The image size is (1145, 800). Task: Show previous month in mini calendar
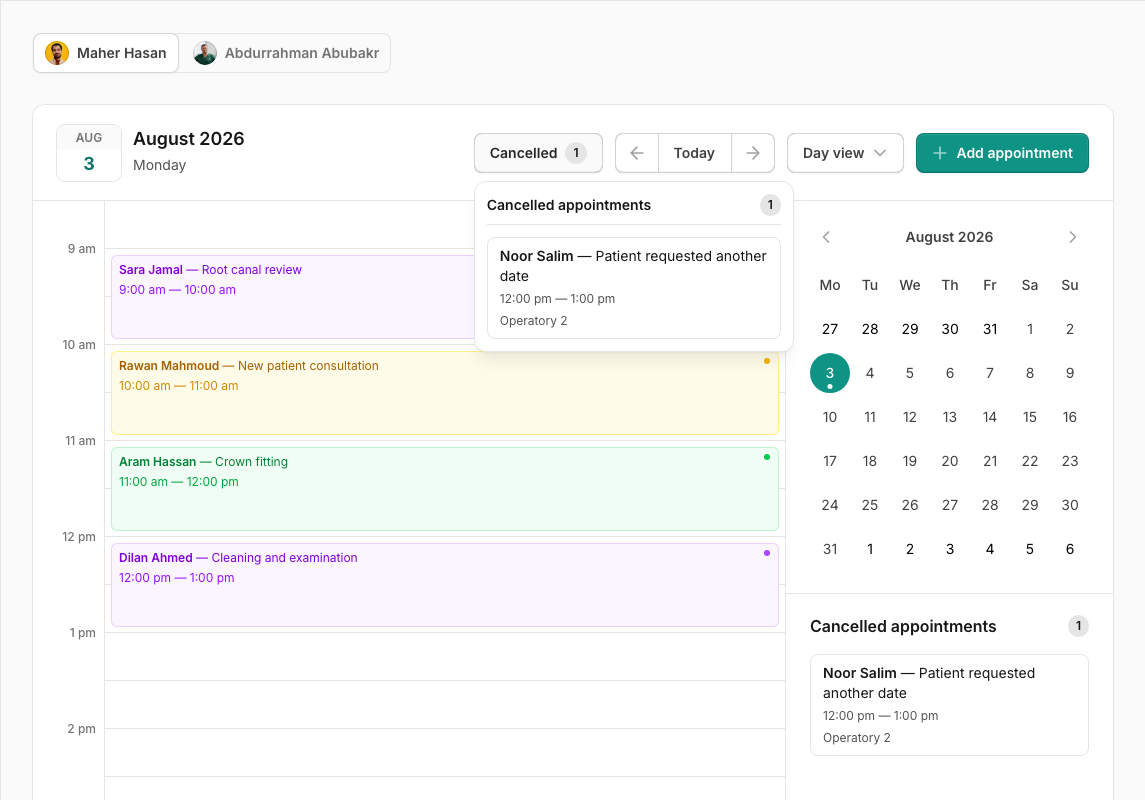(826, 237)
